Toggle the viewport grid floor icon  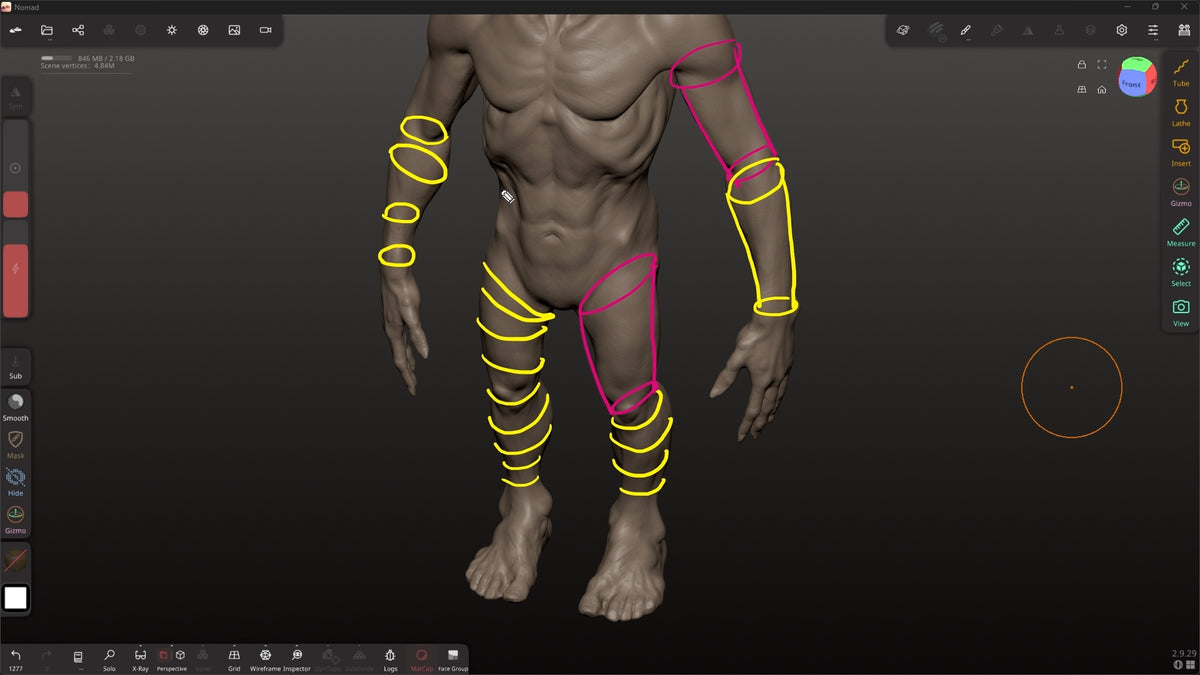(x=1081, y=89)
